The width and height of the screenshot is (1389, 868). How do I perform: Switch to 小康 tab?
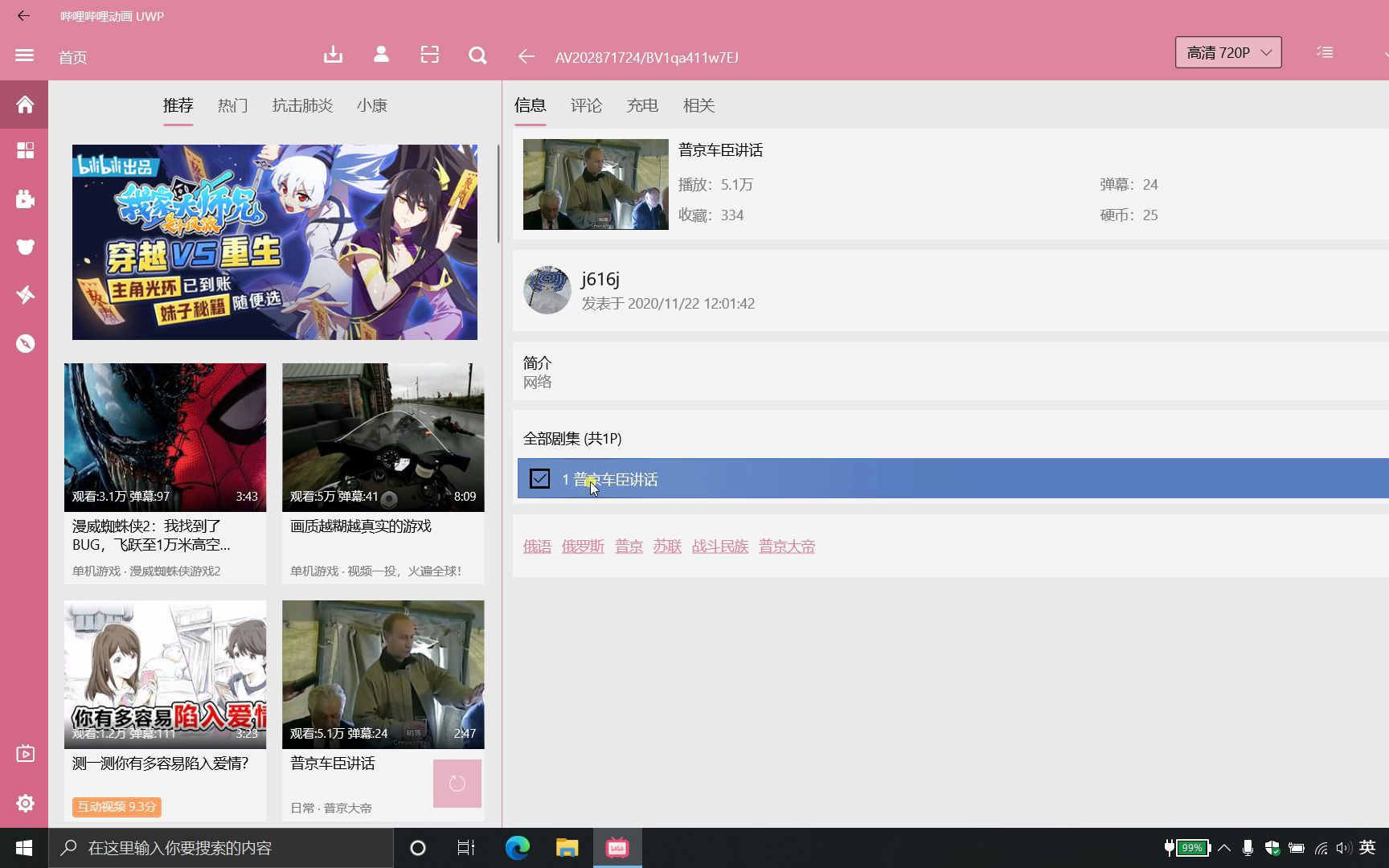click(x=371, y=105)
